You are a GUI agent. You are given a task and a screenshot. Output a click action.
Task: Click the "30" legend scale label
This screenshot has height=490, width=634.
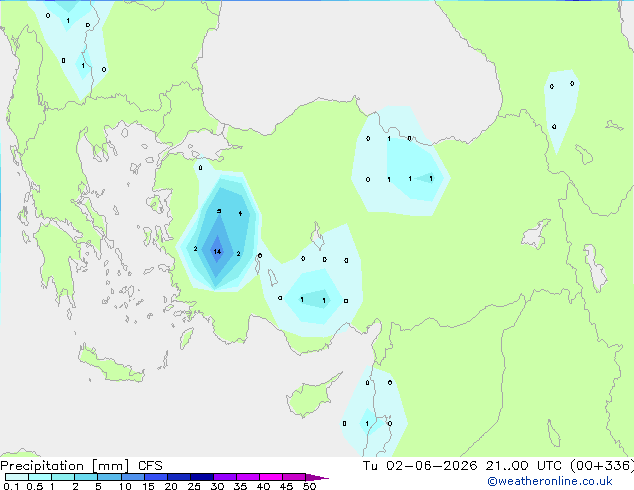click(217, 486)
